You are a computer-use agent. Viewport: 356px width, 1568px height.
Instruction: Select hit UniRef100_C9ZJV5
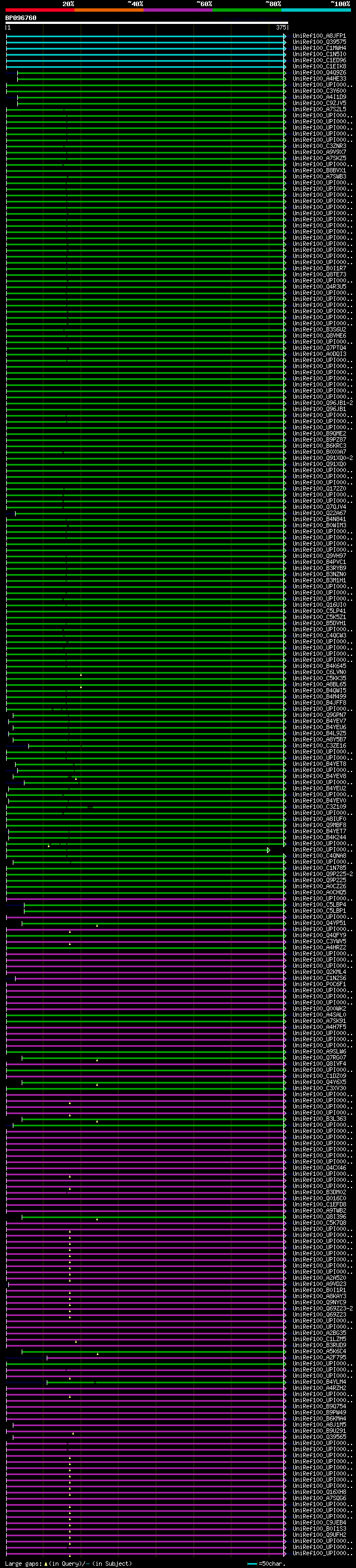click(x=319, y=103)
